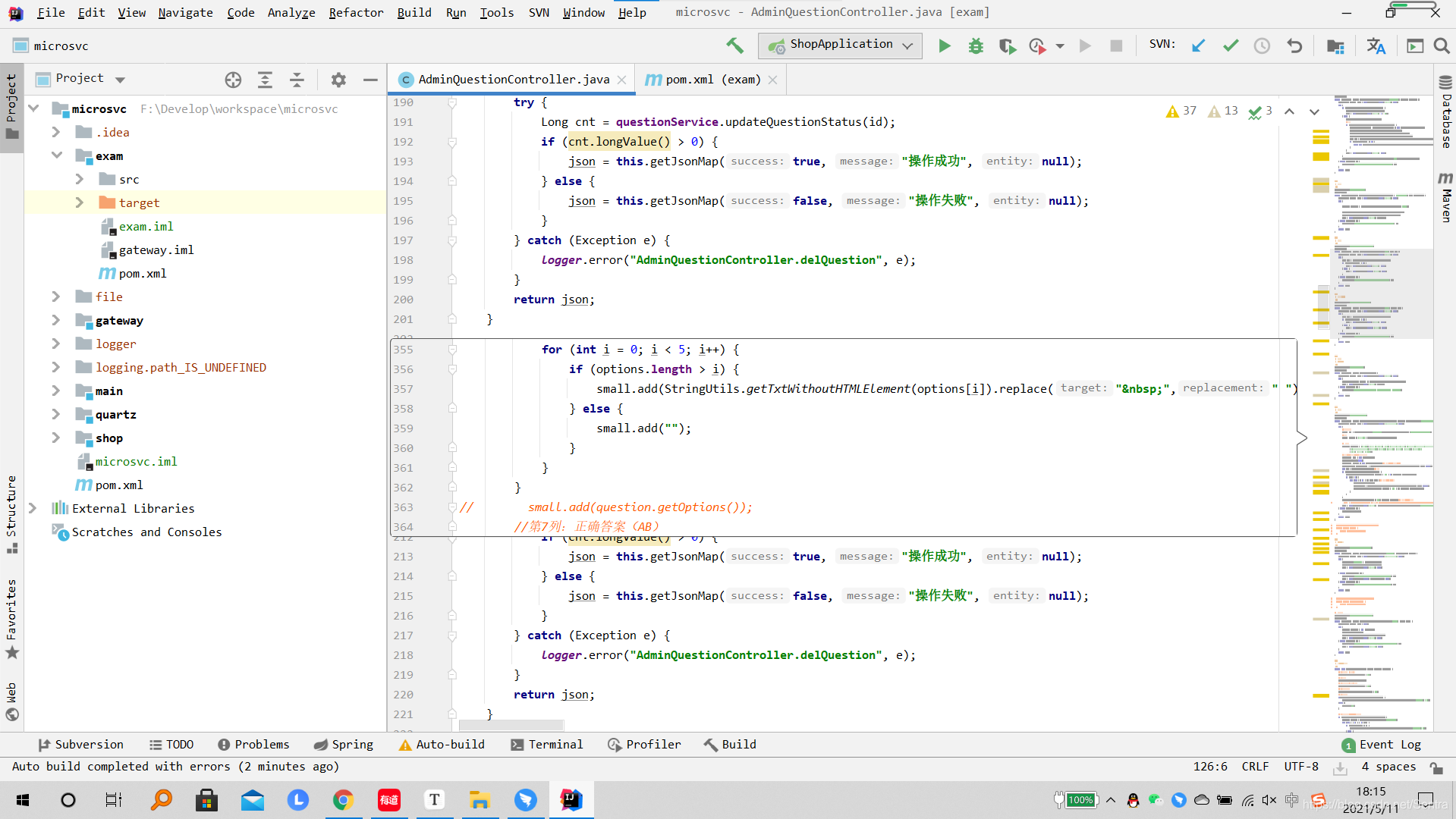The image size is (1456, 819).
Task: Open dropdown arrow next to profiler icon
Action: tap(1060, 46)
